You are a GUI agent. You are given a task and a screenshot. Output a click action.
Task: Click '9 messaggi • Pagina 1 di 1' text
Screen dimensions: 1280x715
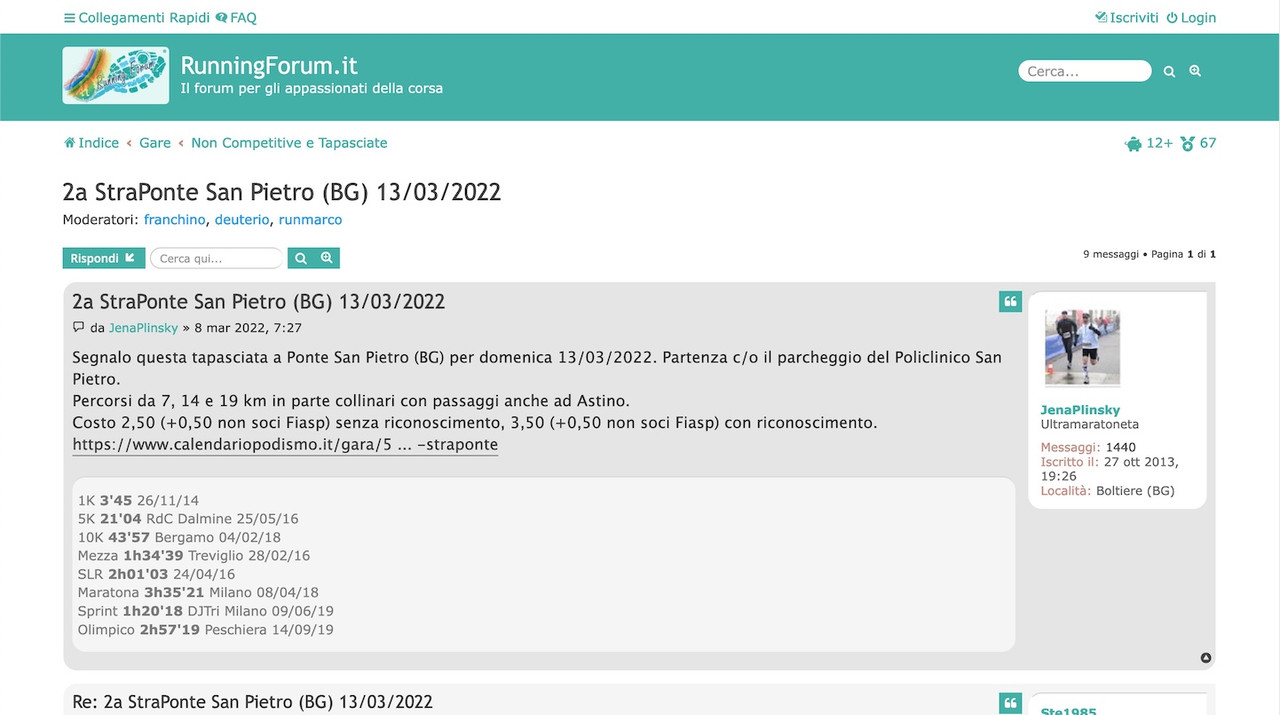coord(1150,254)
